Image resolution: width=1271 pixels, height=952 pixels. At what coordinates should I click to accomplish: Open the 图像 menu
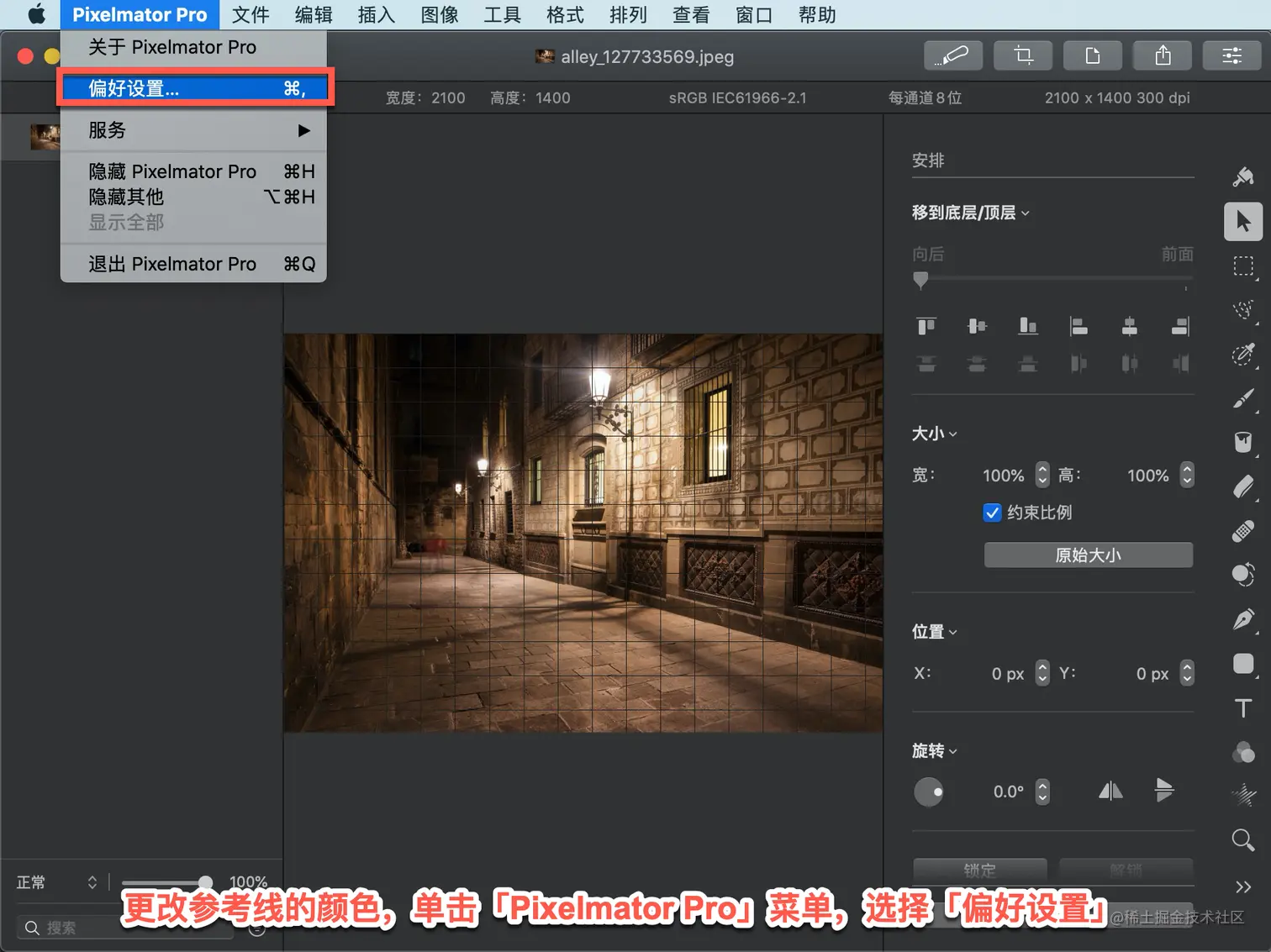click(440, 15)
